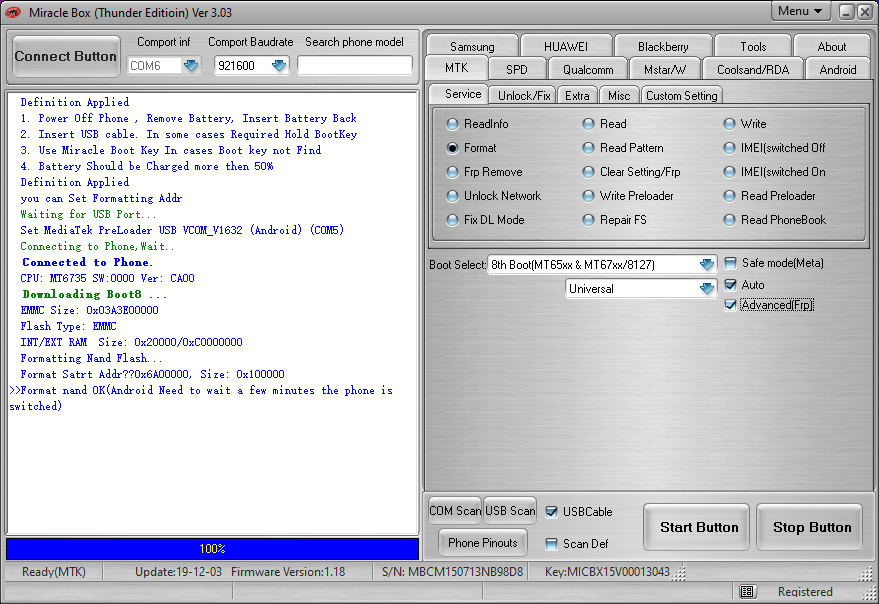
Task: Click the Connect Button
Action: pos(66,56)
